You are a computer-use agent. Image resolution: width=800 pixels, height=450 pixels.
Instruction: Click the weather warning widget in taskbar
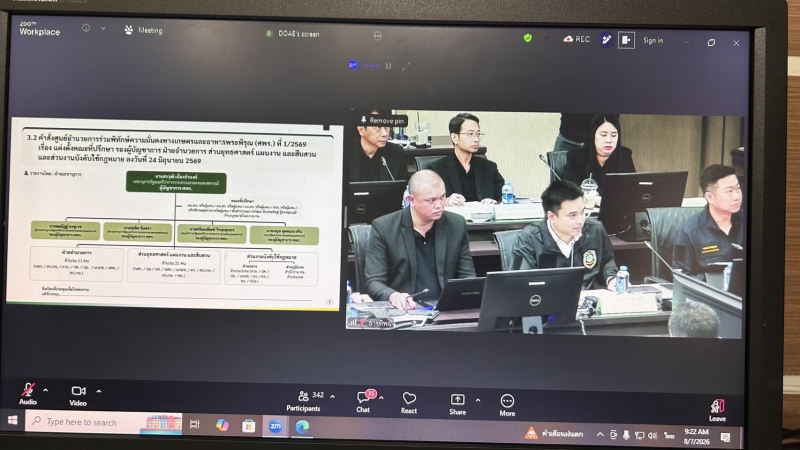click(554, 434)
